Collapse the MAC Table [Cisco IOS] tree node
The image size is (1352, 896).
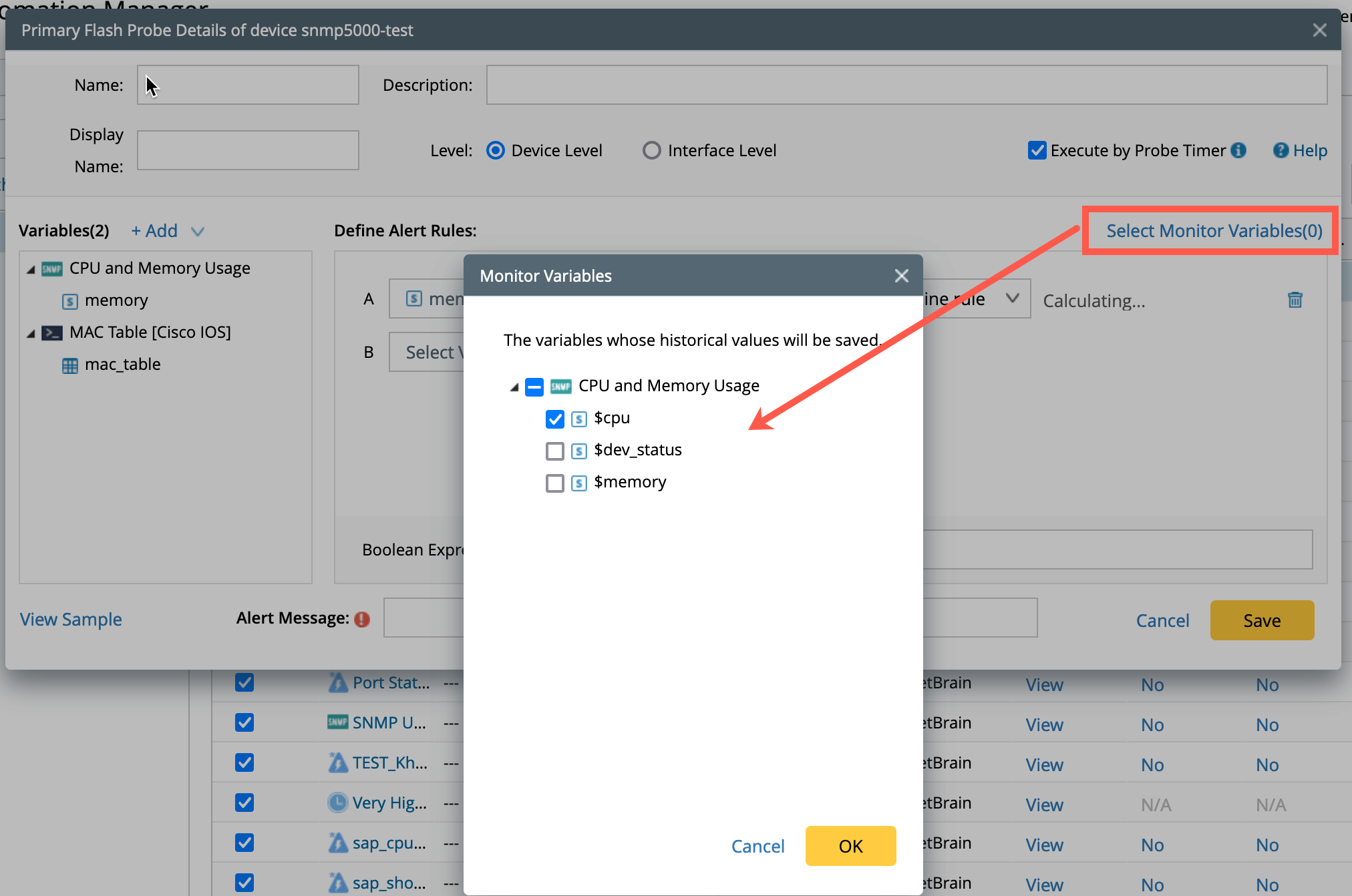[31, 333]
